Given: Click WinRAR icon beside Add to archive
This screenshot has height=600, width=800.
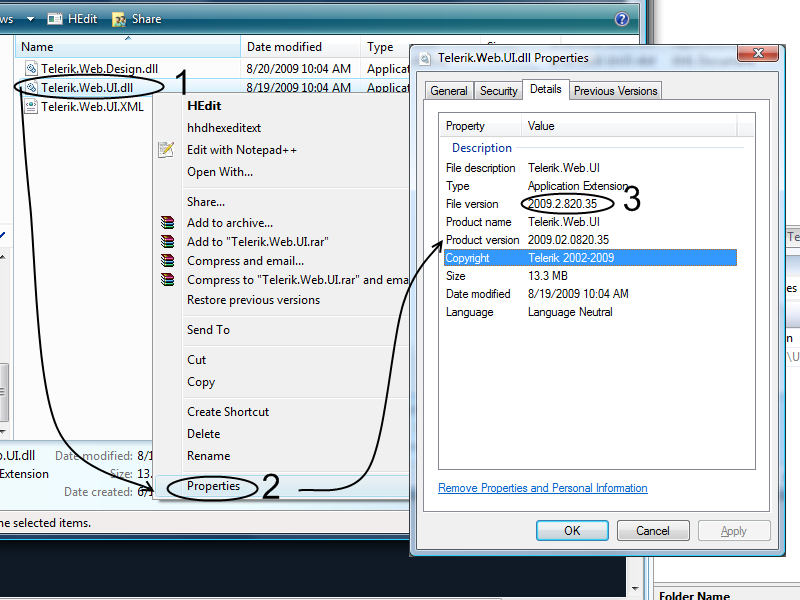Looking at the screenshot, I should tap(167, 222).
